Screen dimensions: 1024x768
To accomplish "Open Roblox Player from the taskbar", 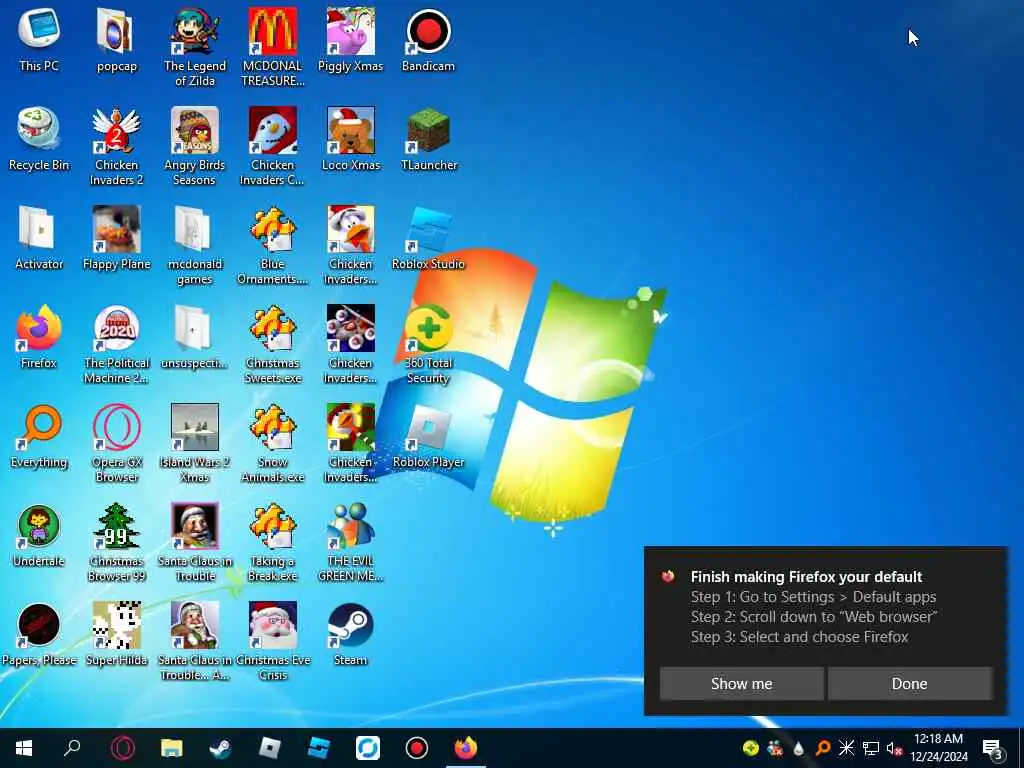I will point(270,748).
